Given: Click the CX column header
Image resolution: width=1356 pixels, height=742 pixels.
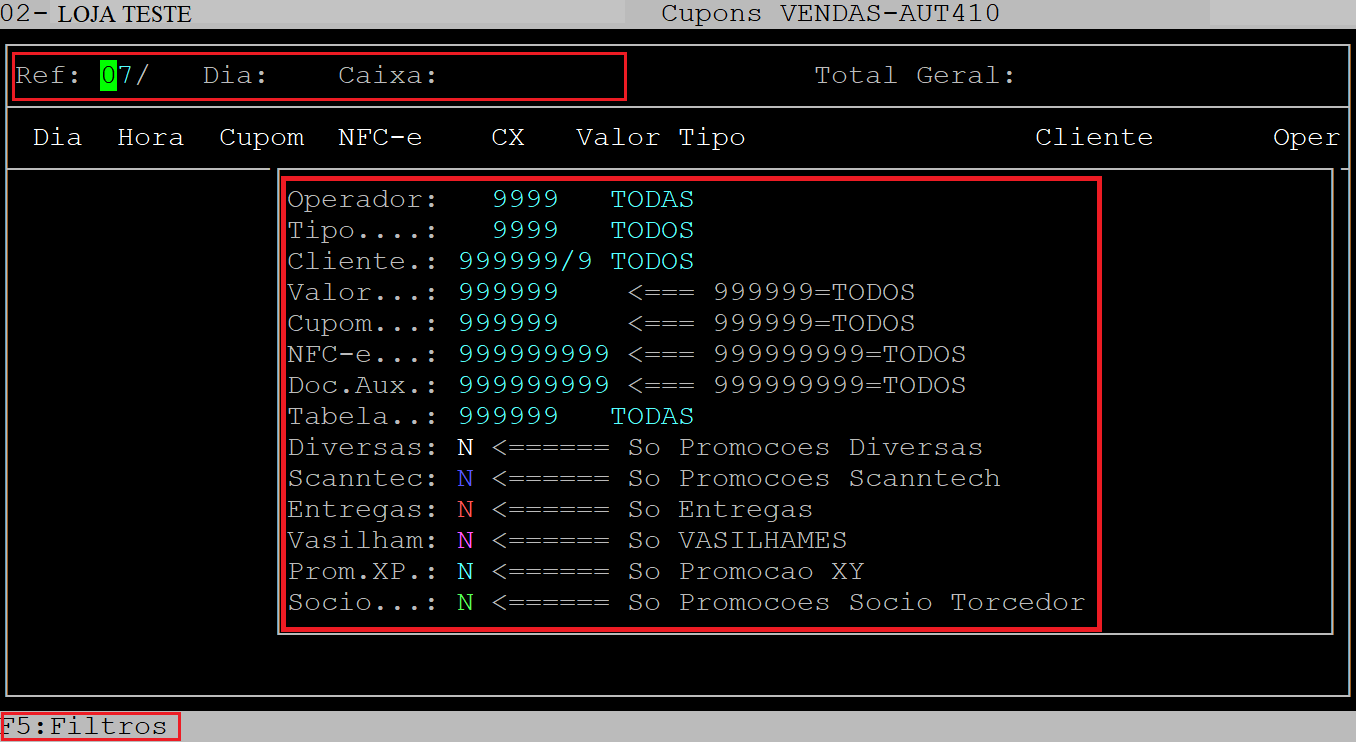Looking at the screenshot, I should click(x=508, y=137).
